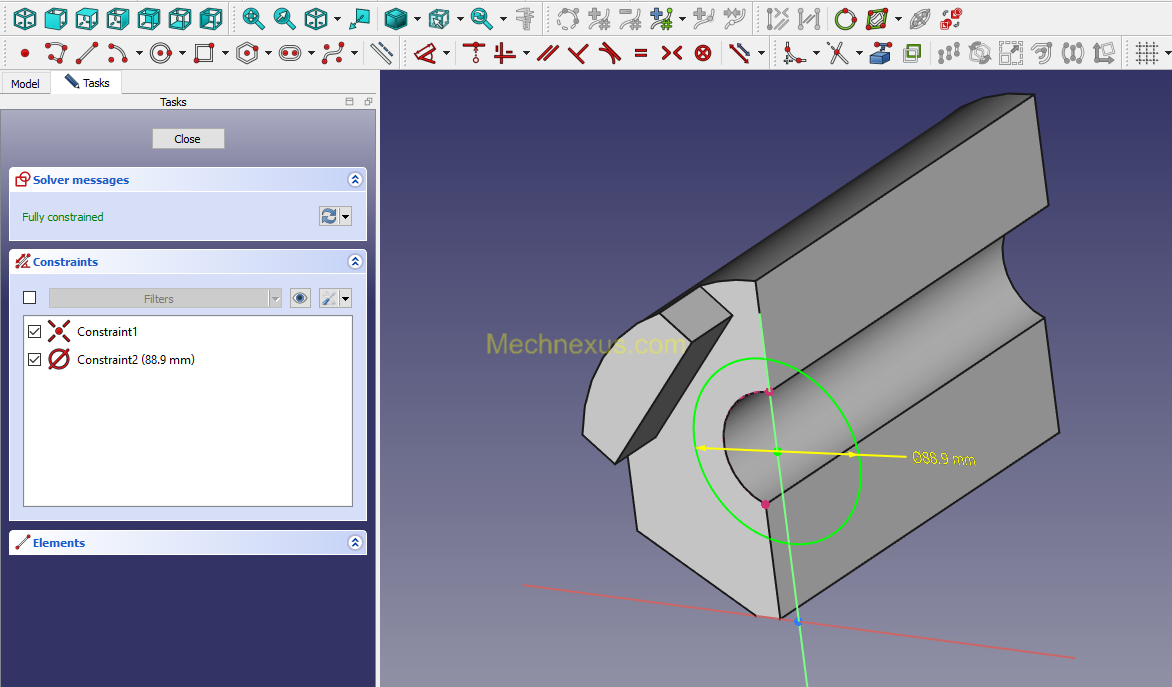Select the Slot tool
This screenshot has width=1172, height=687.
[289, 53]
